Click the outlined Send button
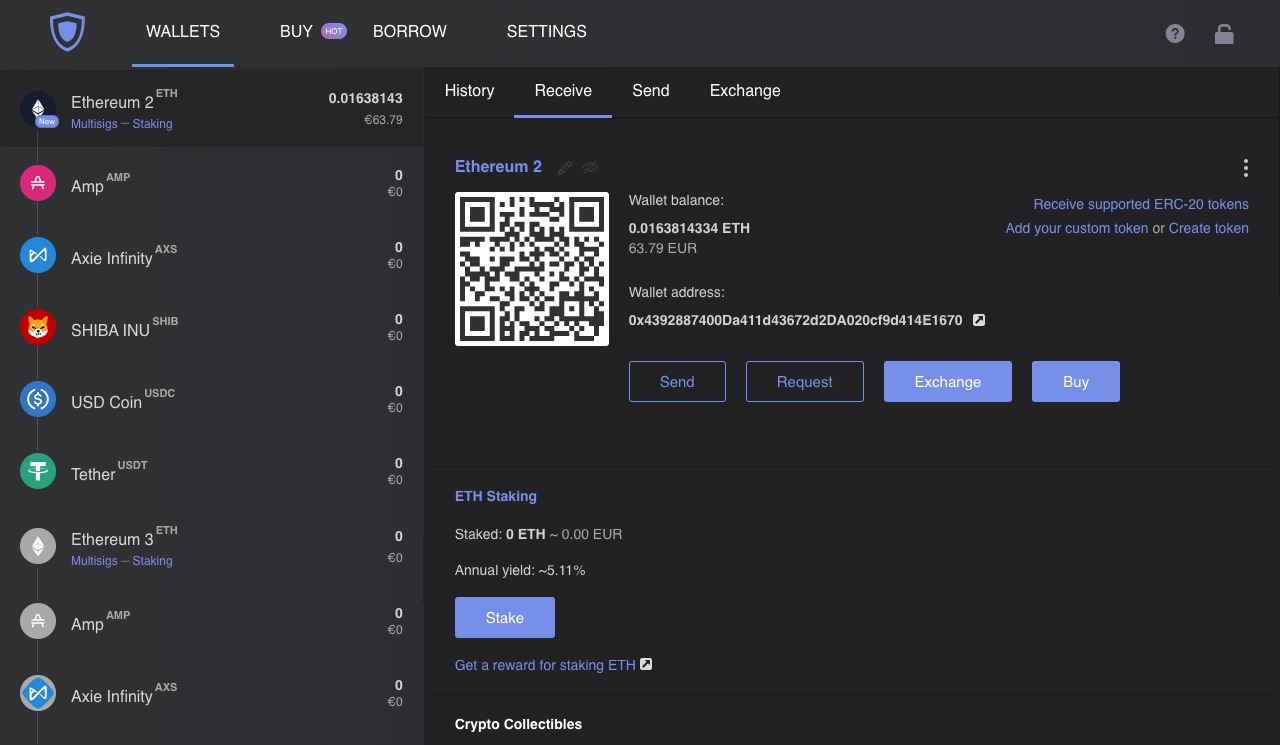Screen dimensions: 1280x745 click(x=677, y=382)
